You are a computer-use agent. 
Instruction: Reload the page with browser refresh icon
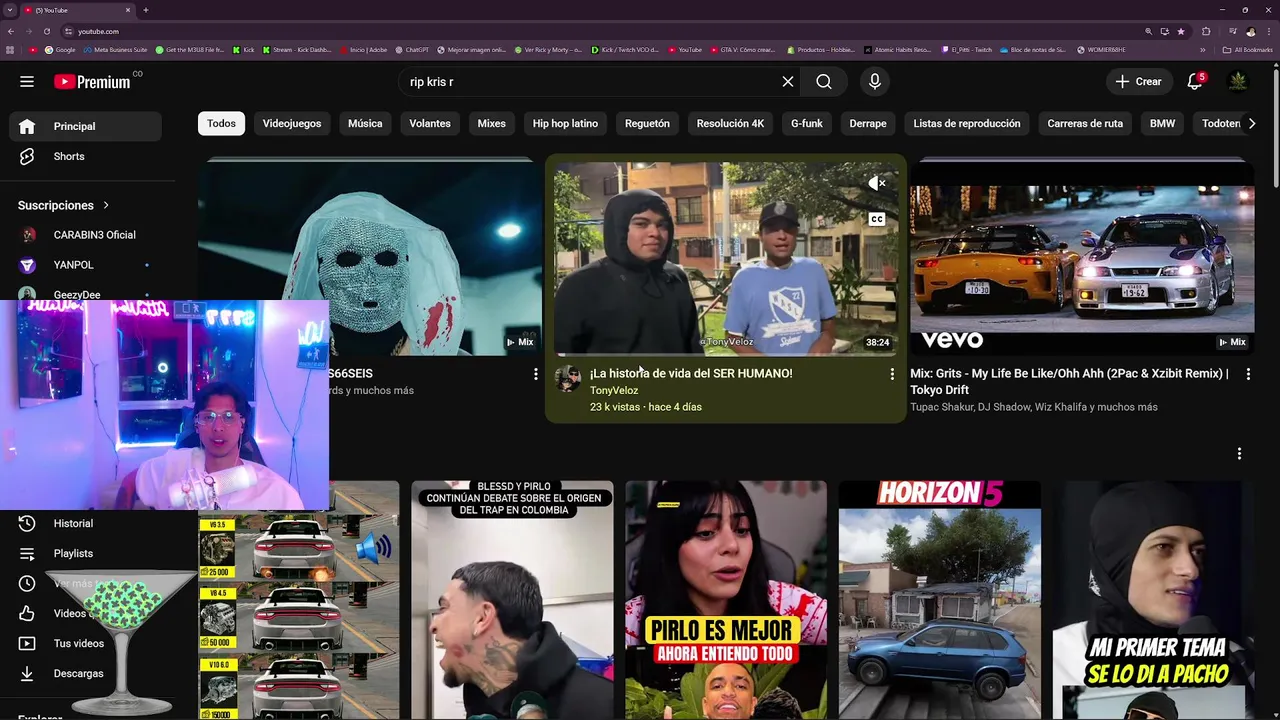click(46, 31)
